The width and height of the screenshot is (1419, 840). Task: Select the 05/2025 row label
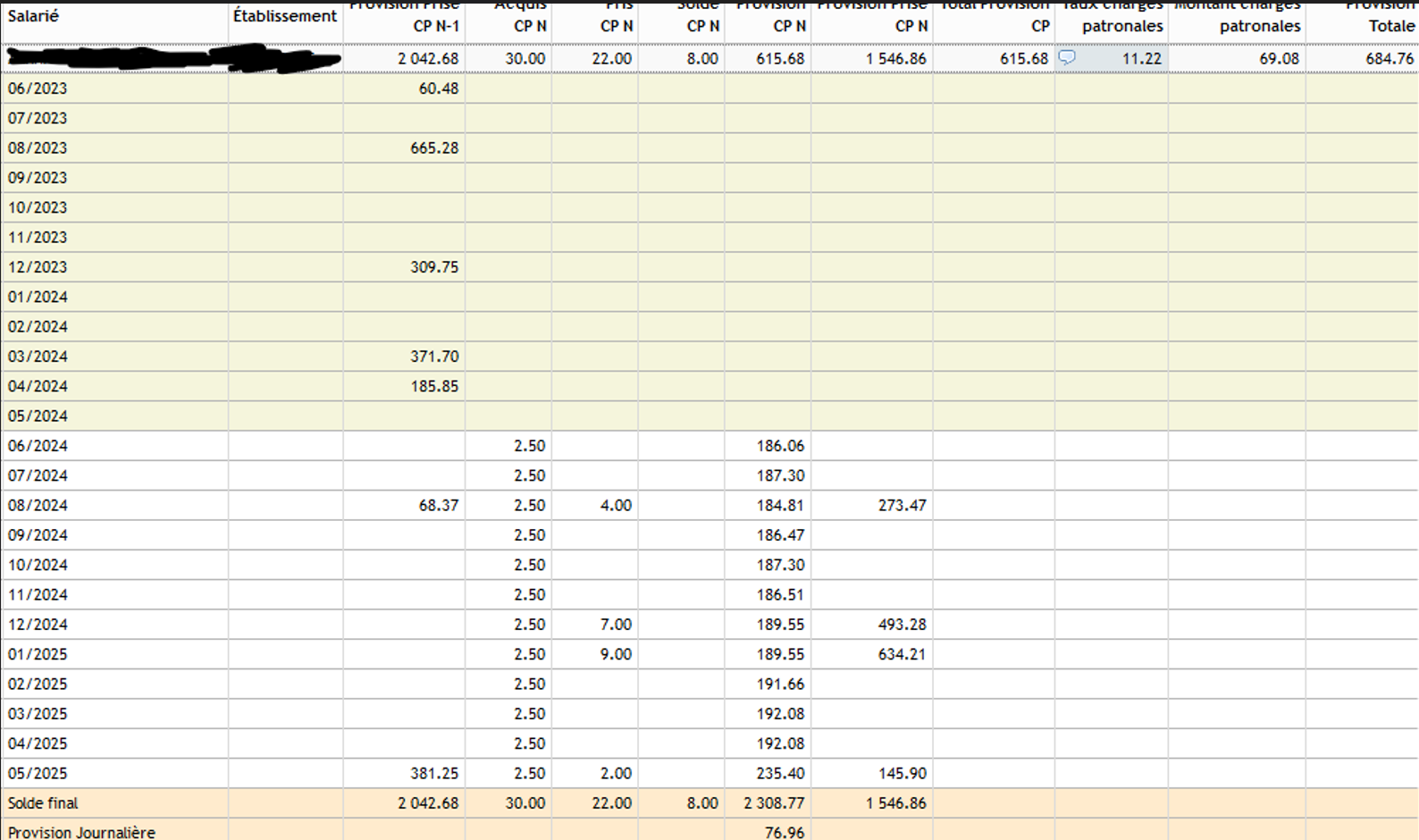click(38, 773)
